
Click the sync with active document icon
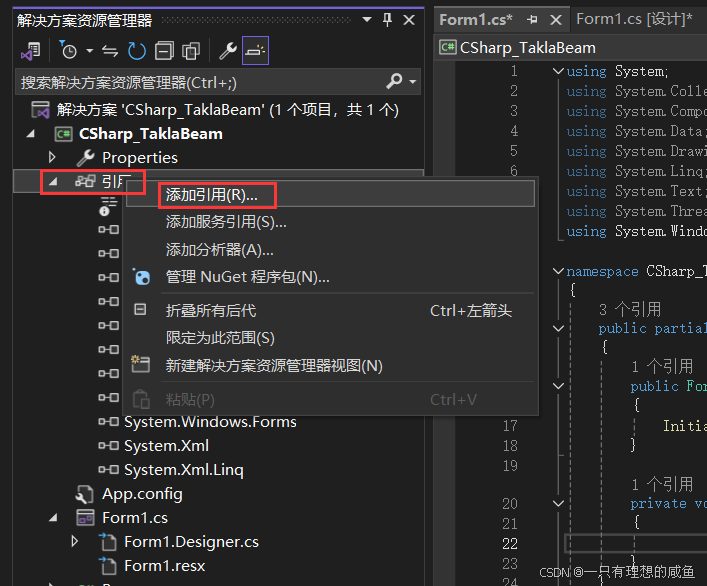click(110, 51)
